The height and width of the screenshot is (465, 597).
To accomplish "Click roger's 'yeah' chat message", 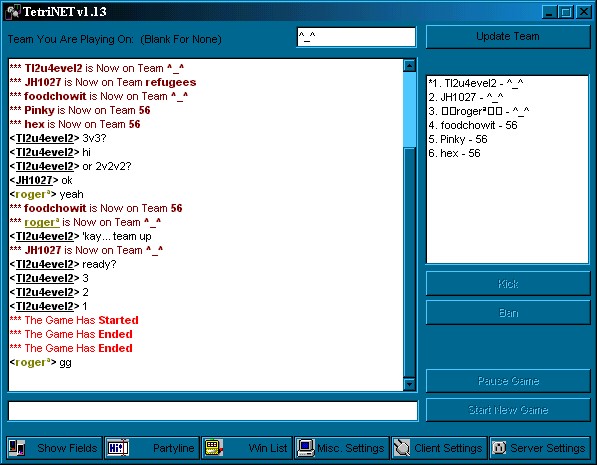I will tap(47, 194).
